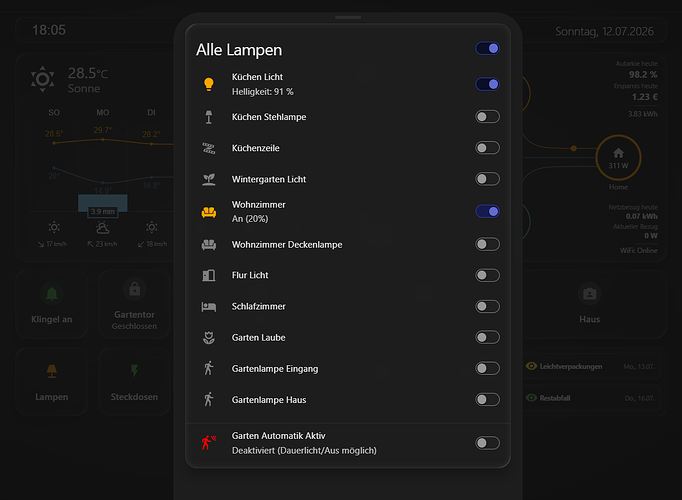Click the Steckdosen button in dashboard

134,381
